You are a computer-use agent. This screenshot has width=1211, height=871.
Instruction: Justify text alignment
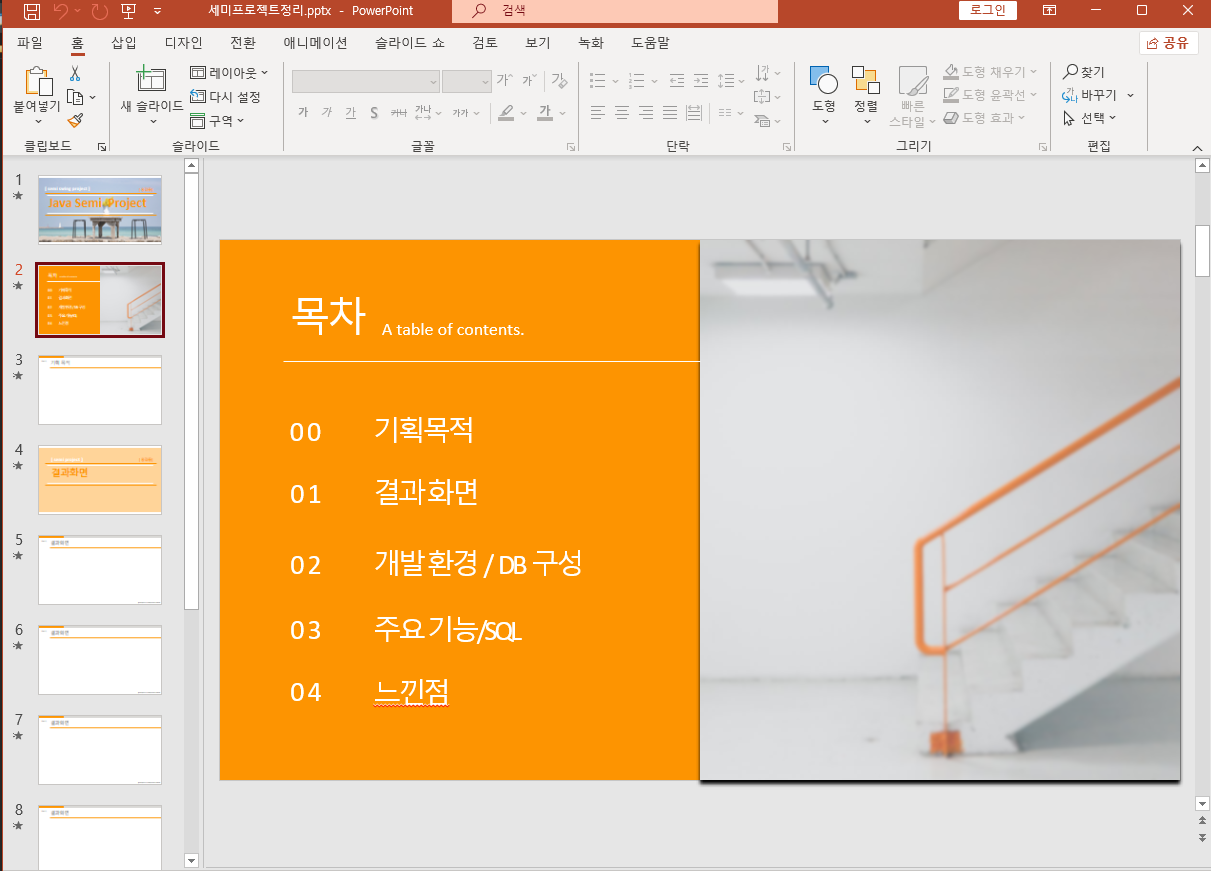pyautogui.click(x=670, y=113)
